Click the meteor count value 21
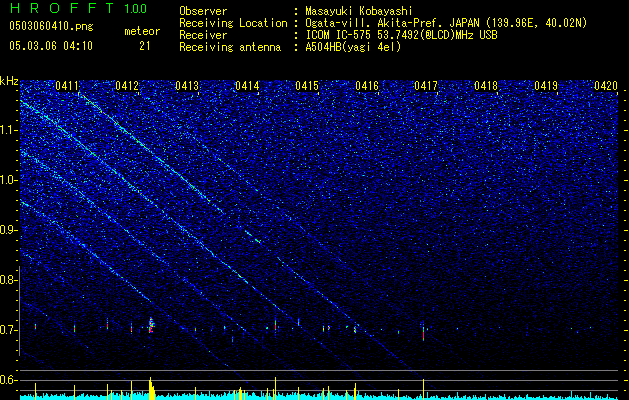Image resolution: width=629 pixels, height=400 pixels. [x=145, y=46]
